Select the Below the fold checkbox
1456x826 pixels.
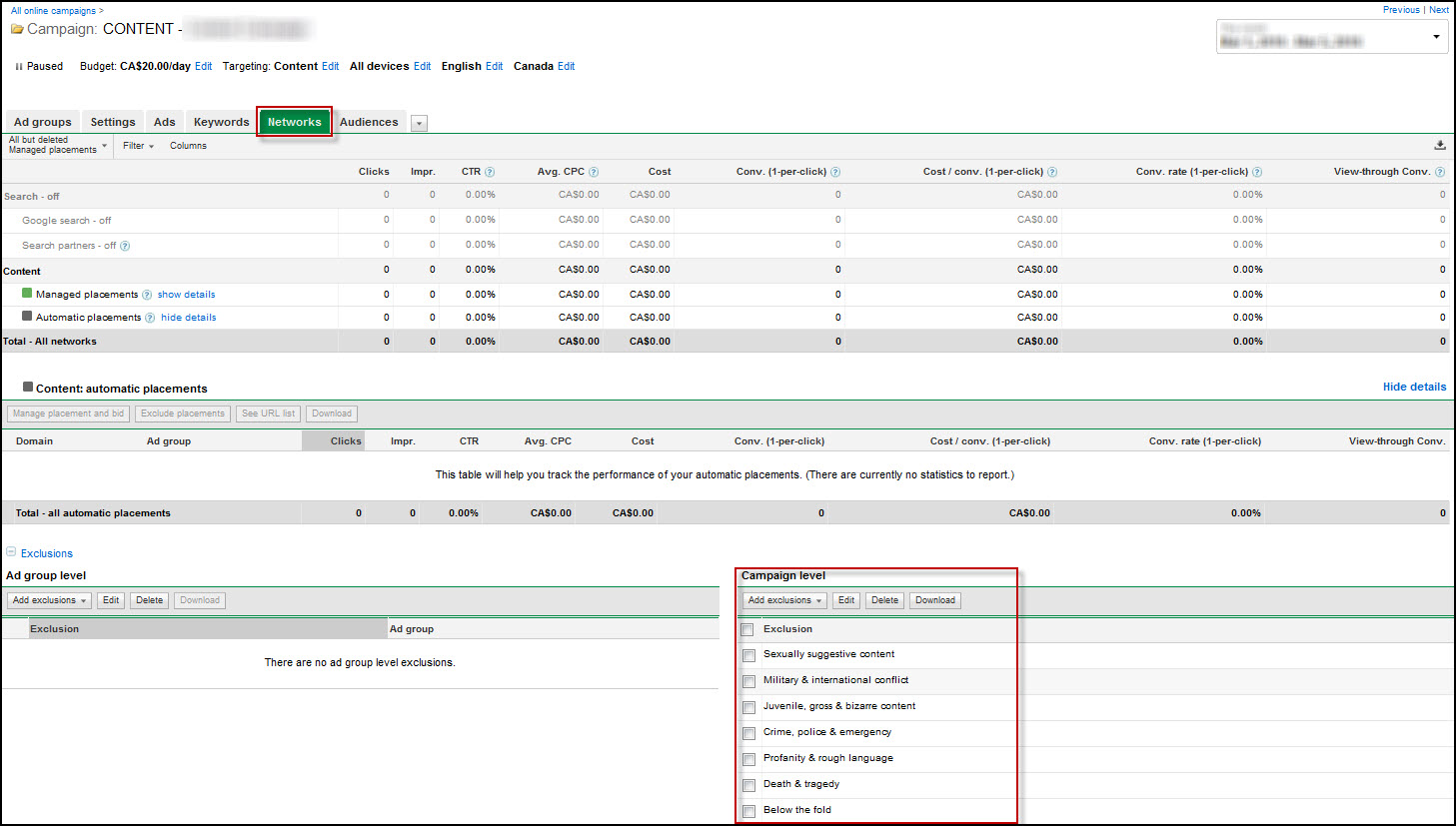point(748,811)
